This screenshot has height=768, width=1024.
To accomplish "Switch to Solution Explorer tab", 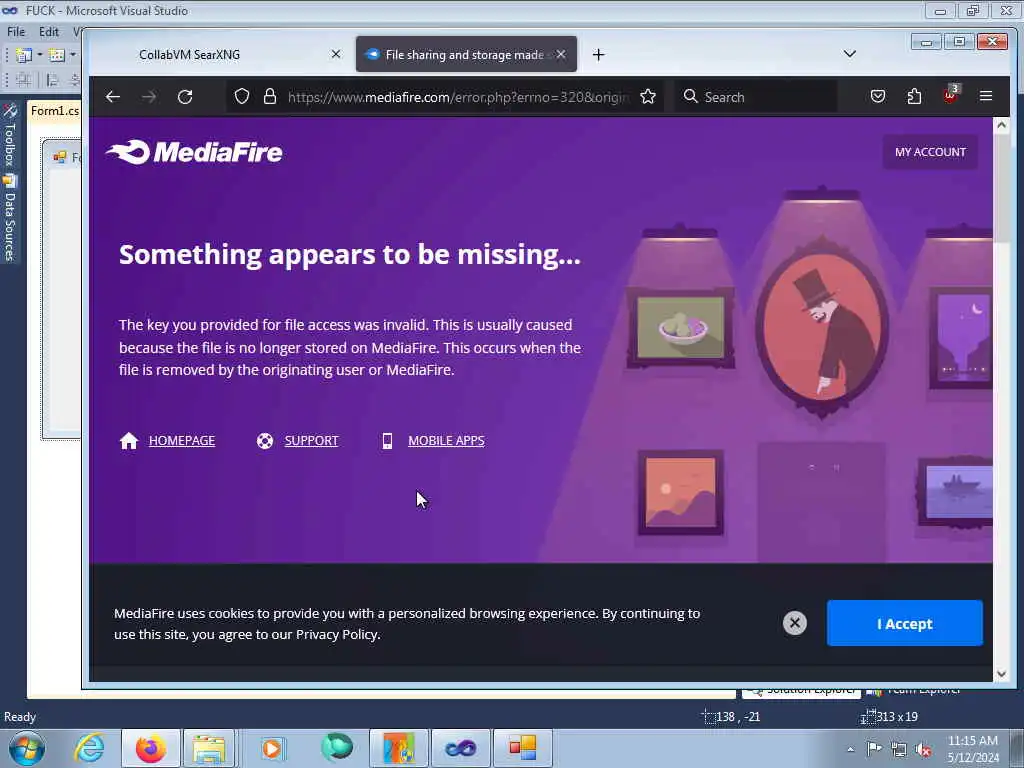I will pyautogui.click(x=802, y=691).
